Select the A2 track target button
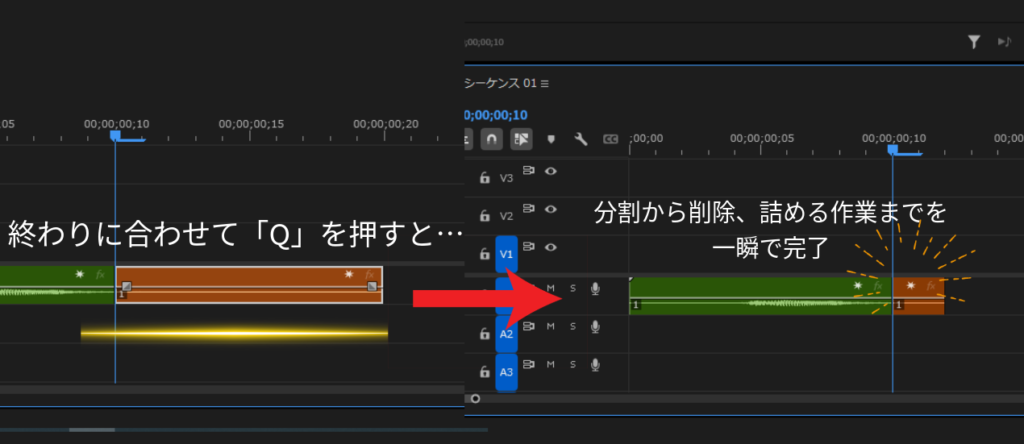This screenshot has width=1024, height=444. click(506, 333)
